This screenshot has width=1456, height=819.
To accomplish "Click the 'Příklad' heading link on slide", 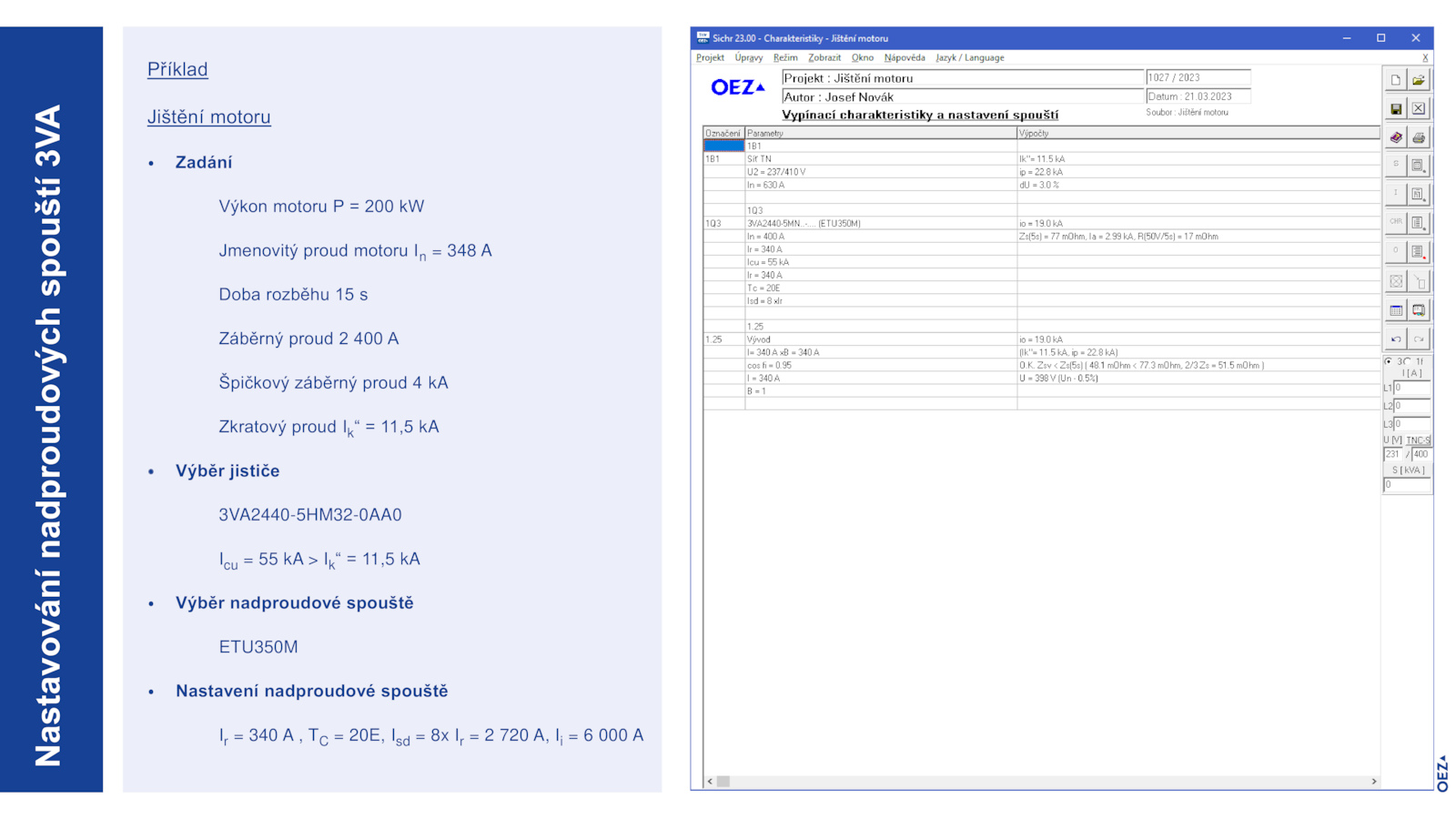I will 177,69.
